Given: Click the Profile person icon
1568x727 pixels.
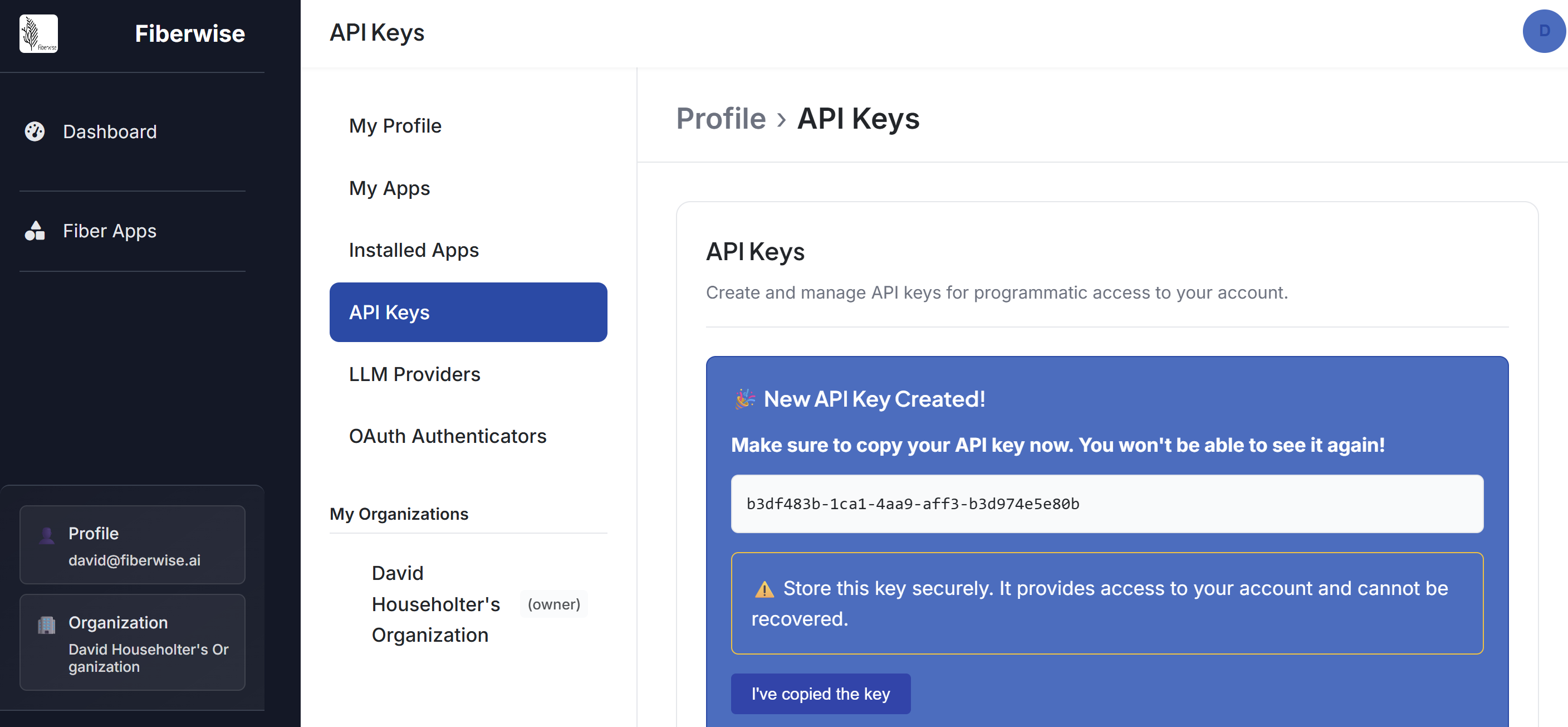Looking at the screenshot, I should point(47,535).
